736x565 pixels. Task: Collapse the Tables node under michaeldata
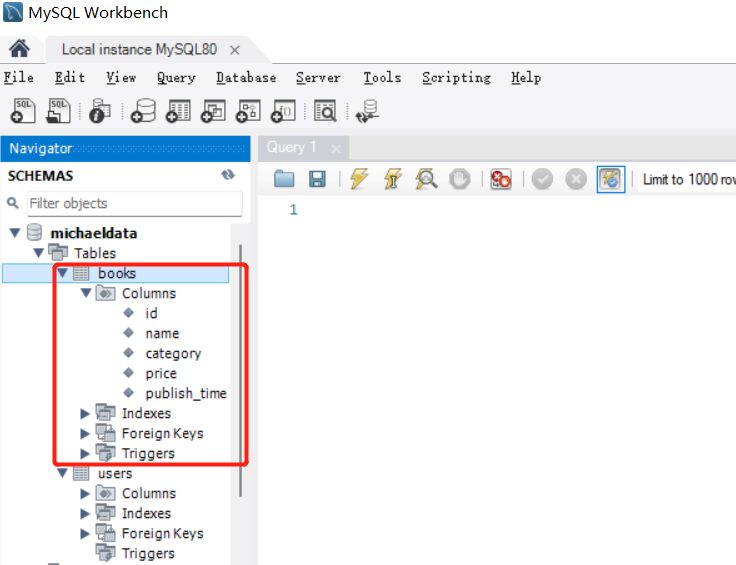[x=38, y=253]
